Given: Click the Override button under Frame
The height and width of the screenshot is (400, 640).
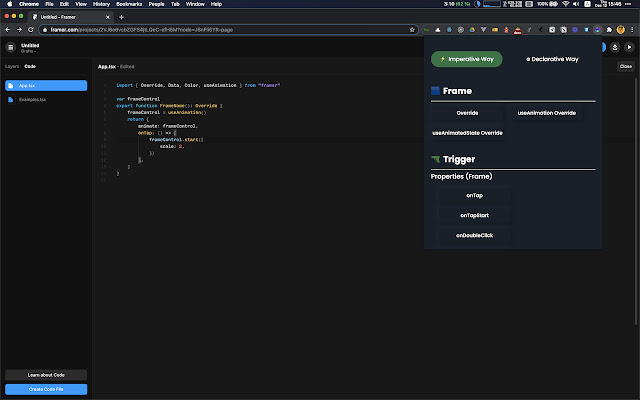Looking at the screenshot, I should 467,113.
